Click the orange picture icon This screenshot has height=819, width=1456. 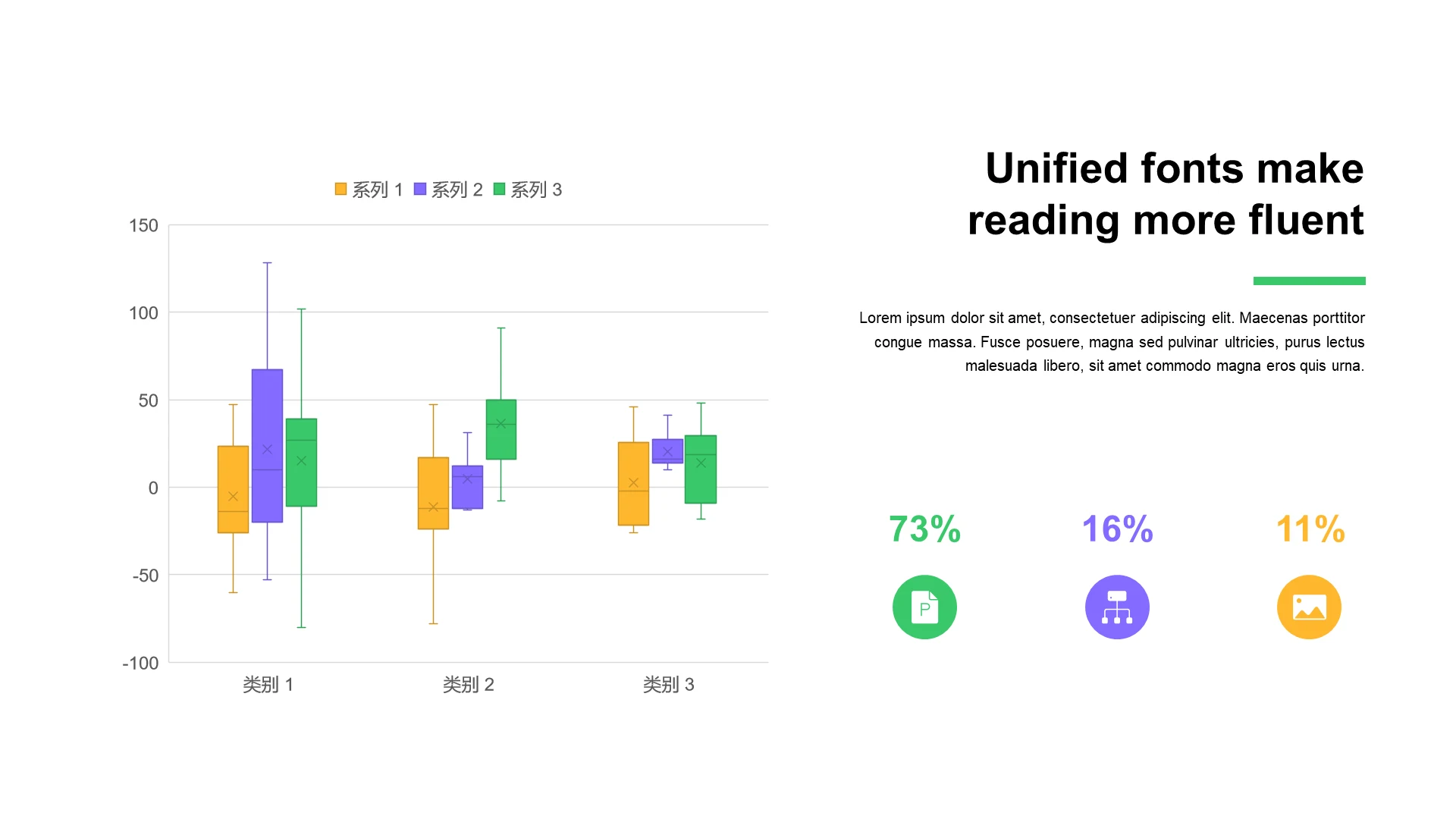(1309, 607)
